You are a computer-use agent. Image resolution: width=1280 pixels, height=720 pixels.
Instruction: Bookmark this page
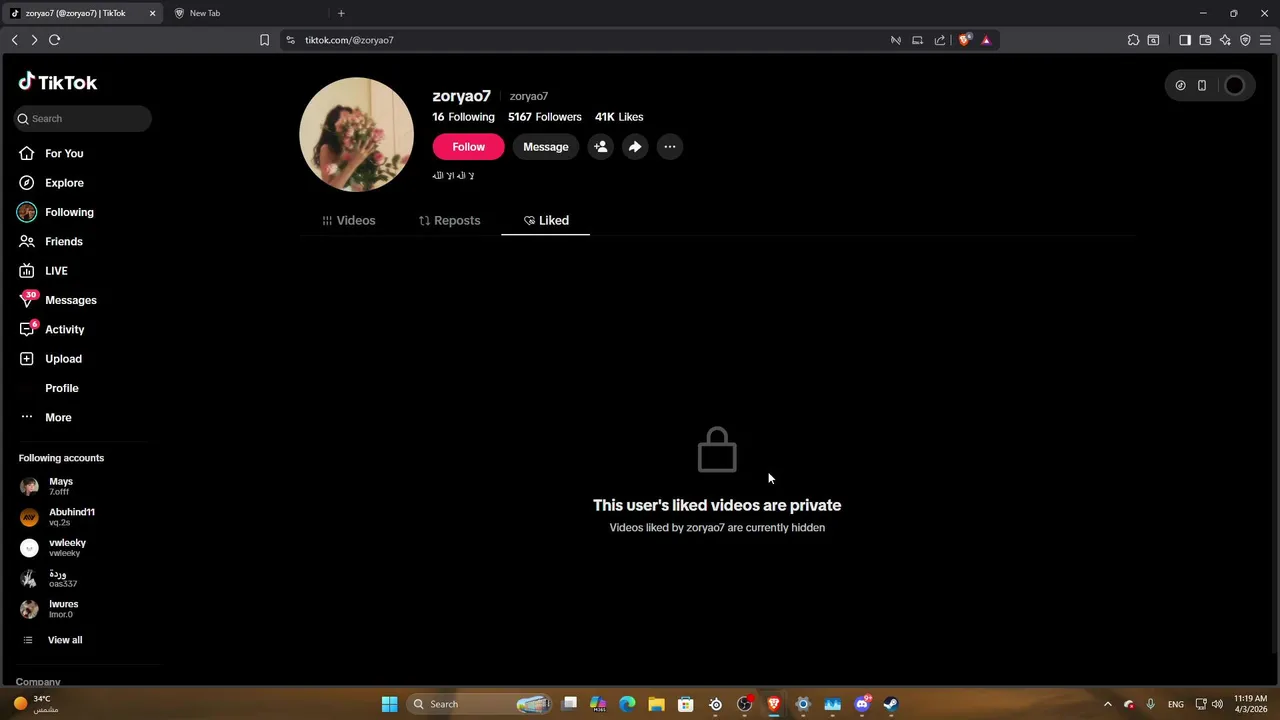264,40
